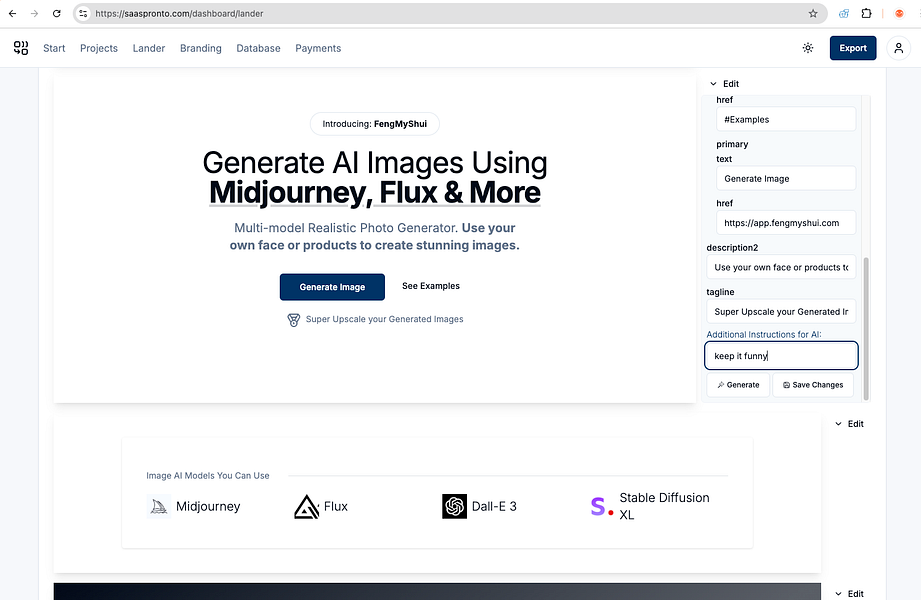Click the Generate Image hero button
Screen dimensions: 921x600
[x=332, y=287]
